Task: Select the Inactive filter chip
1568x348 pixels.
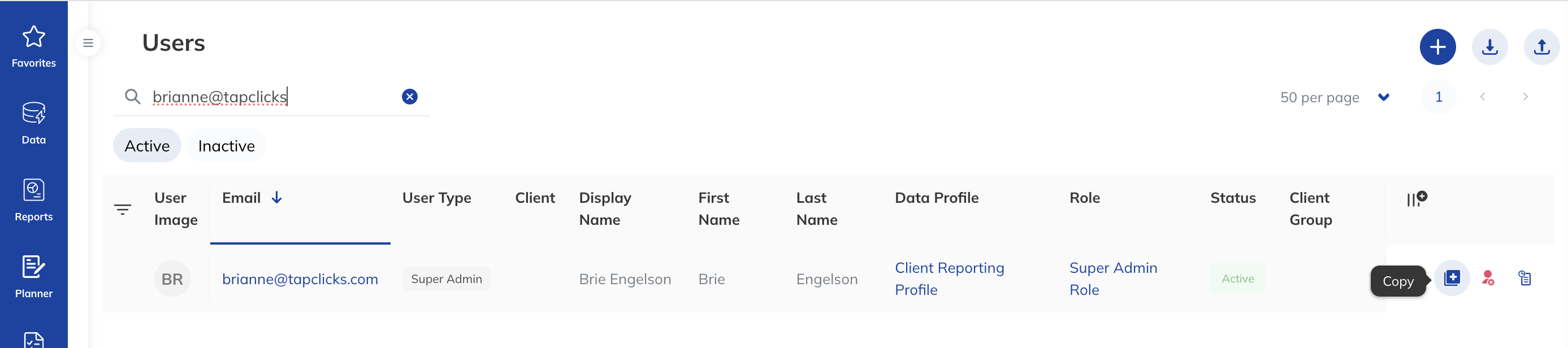Action: [227, 146]
